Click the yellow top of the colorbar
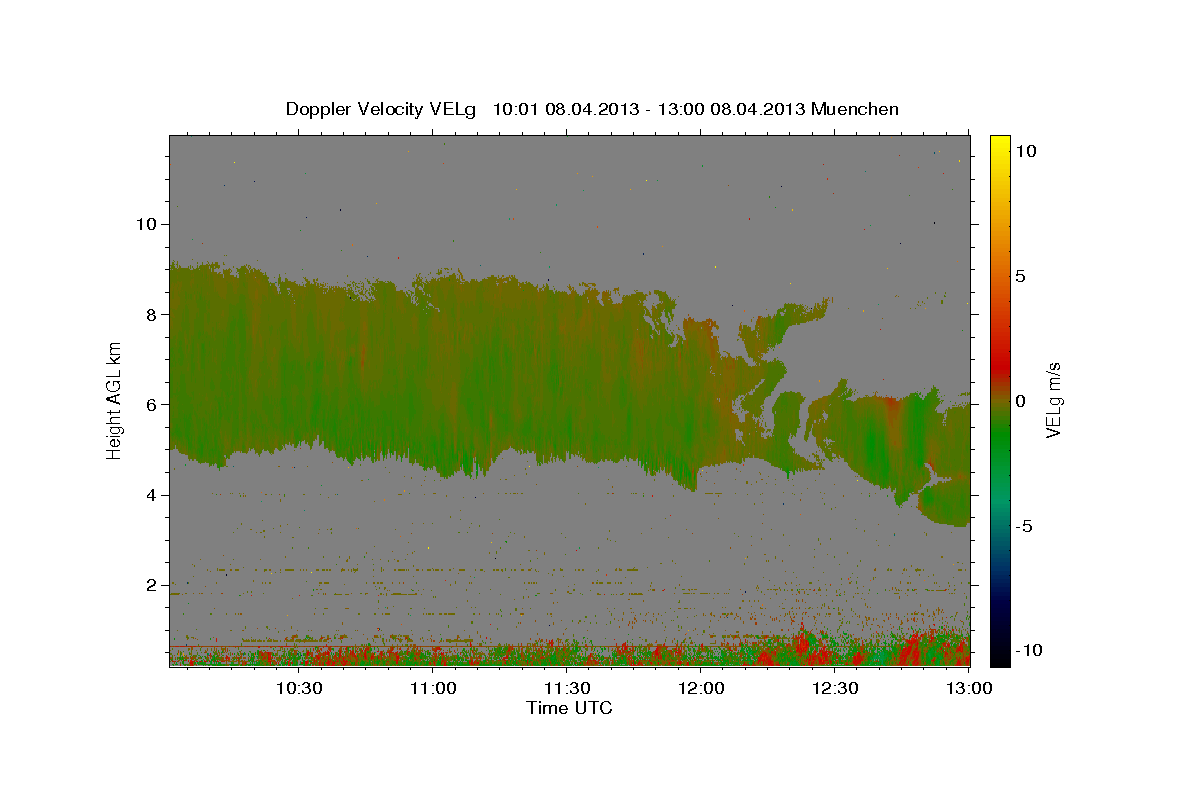This screenshot has width=1200, height=800. tap(999, 145)
